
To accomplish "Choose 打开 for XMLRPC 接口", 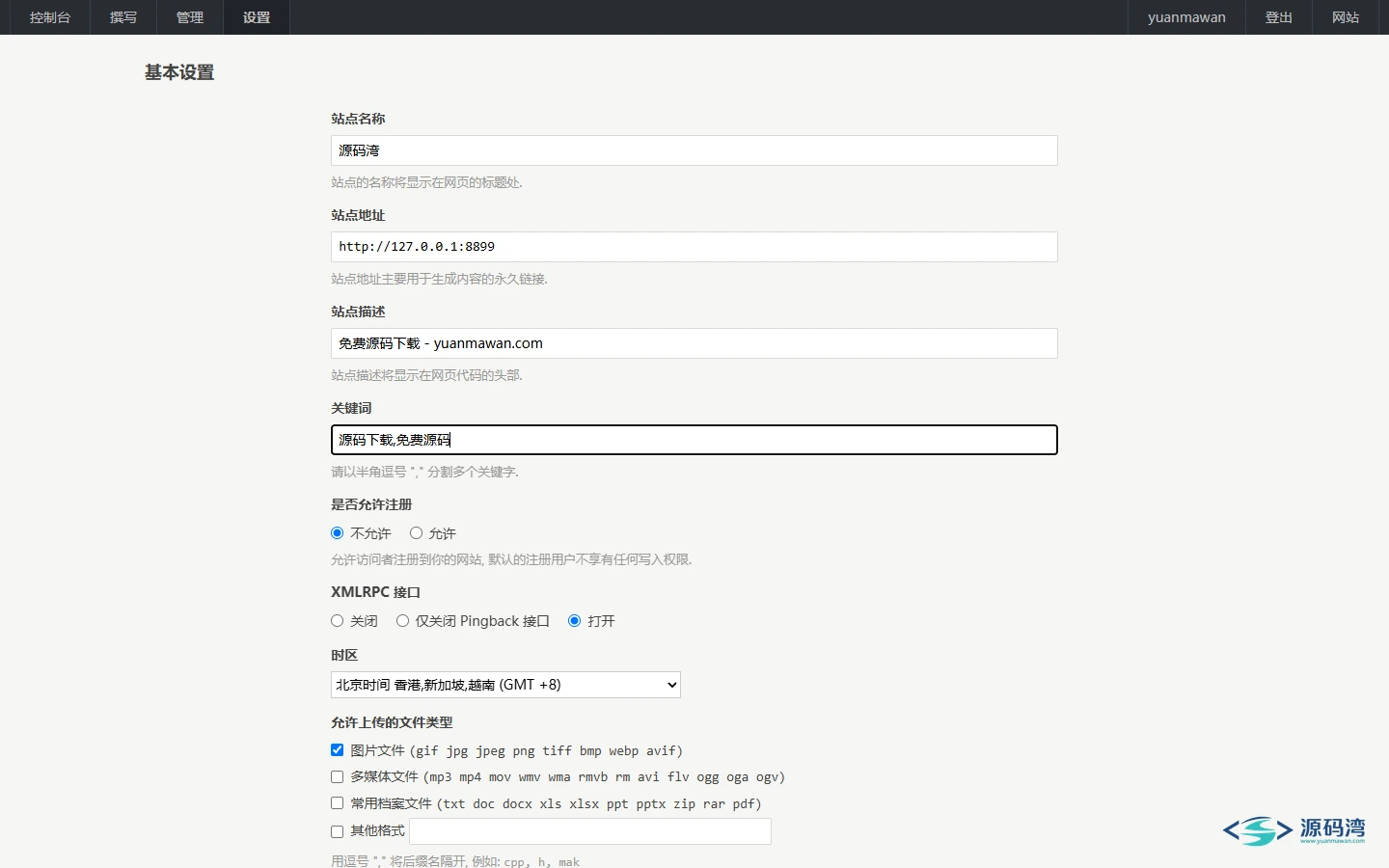I will [575, 621].
